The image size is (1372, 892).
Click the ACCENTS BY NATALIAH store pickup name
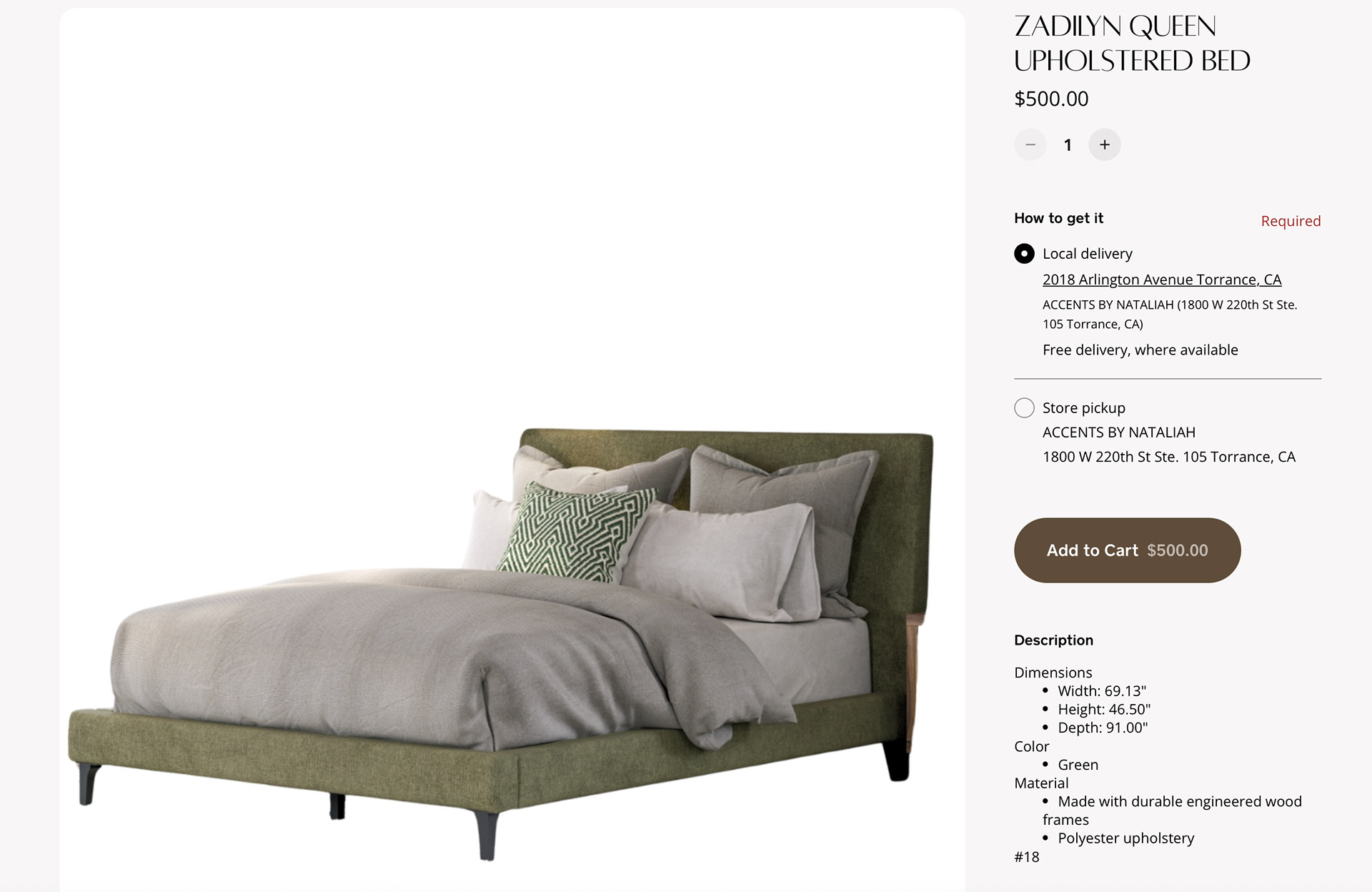pyautogui.click(x=1118, y=432)
